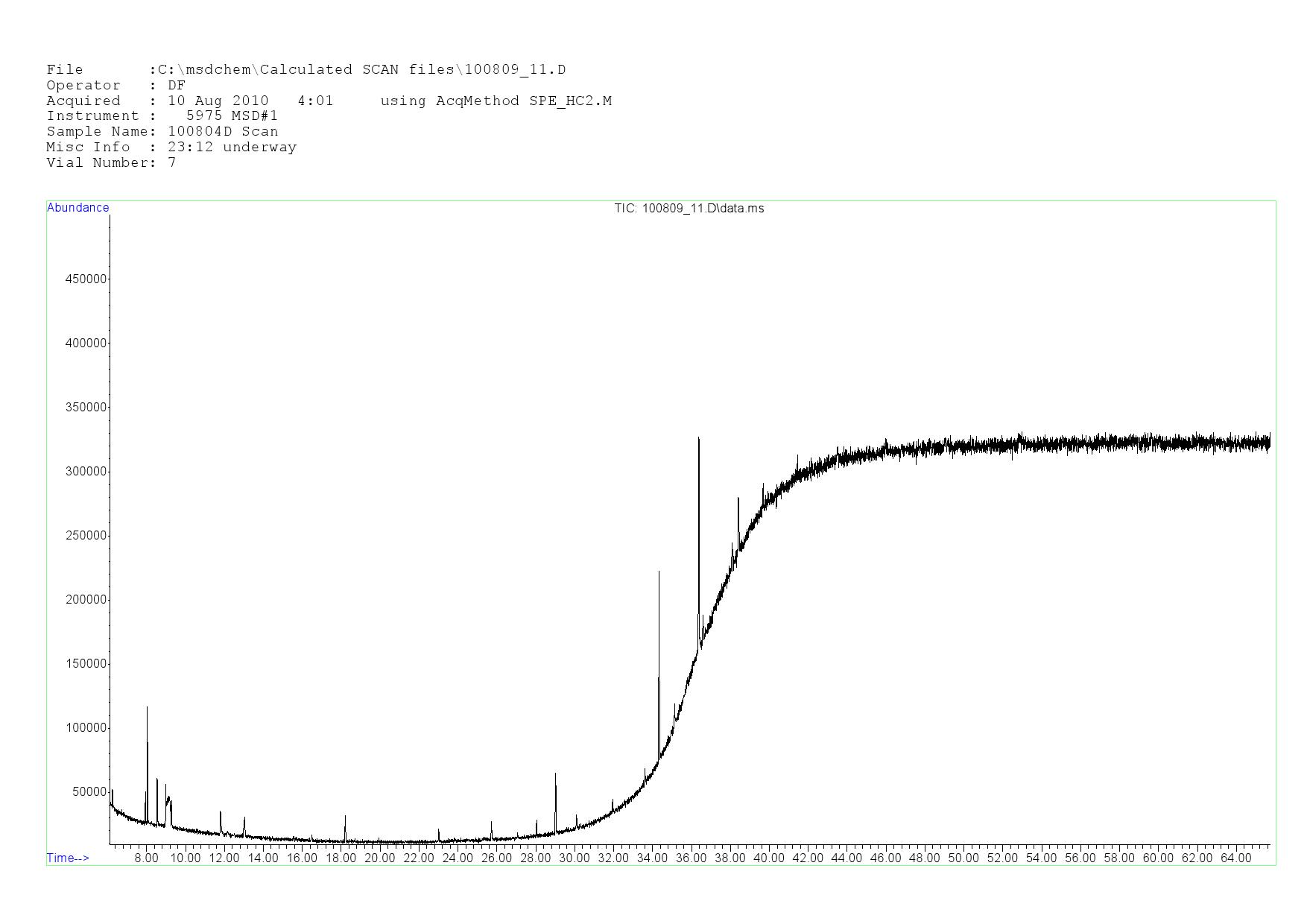The image size is (1307, 924).
Task: Click the 64.00 time axis label
Action: 1235,858
